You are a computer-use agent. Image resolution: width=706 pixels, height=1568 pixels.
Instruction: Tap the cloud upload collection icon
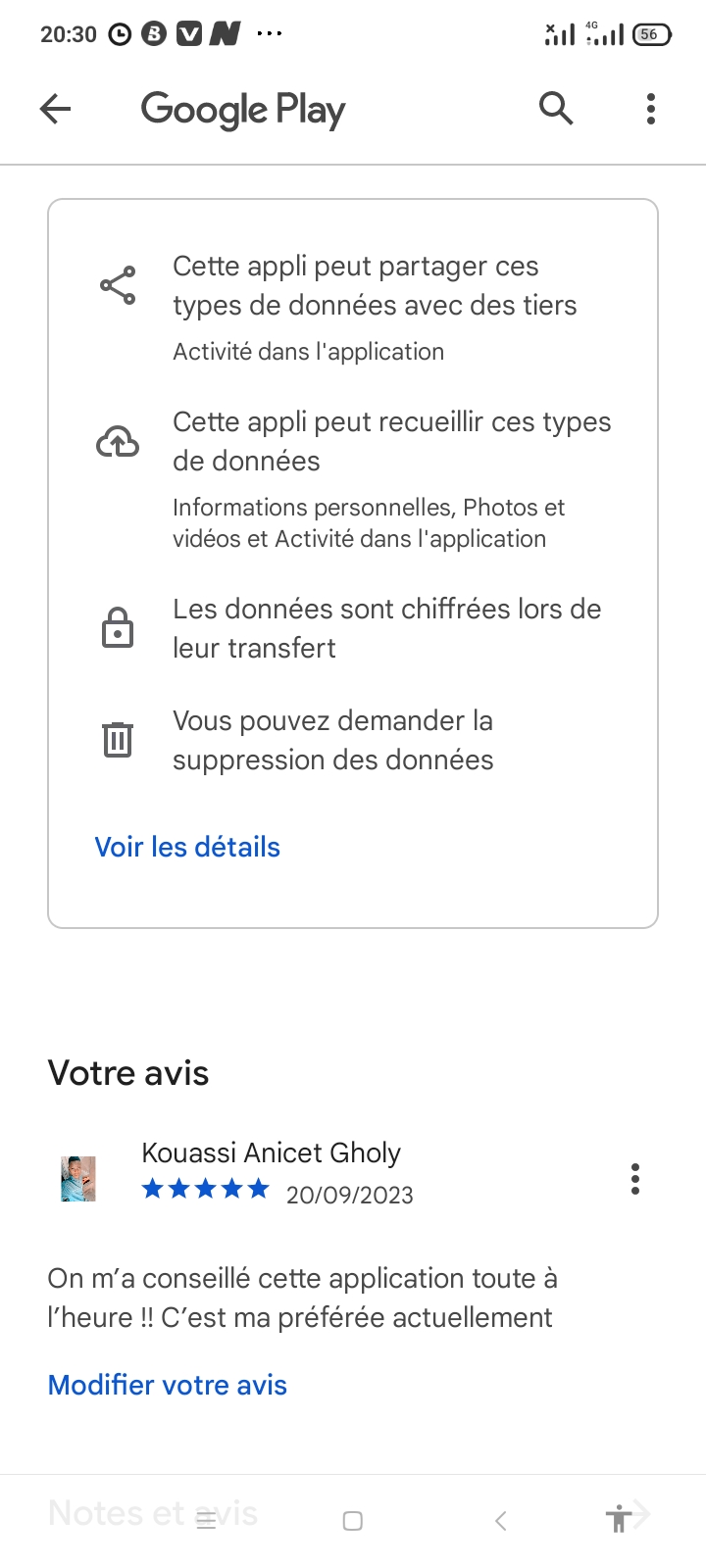118,442
